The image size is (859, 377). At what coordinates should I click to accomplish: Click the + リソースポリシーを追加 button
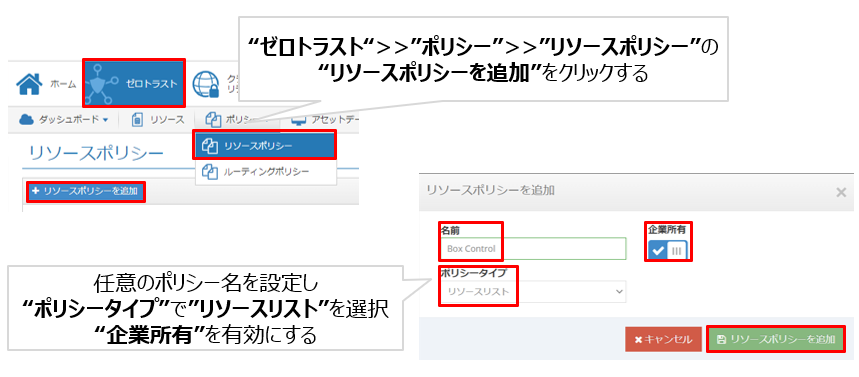point(86,191)
